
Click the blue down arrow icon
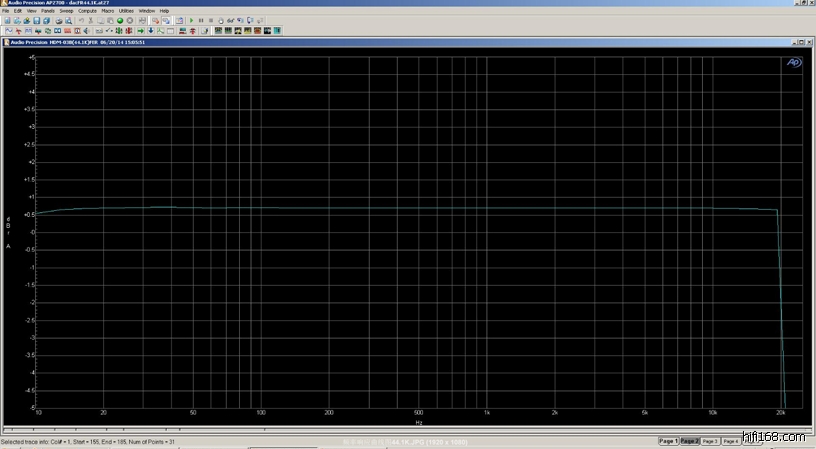tap(151, 31)
